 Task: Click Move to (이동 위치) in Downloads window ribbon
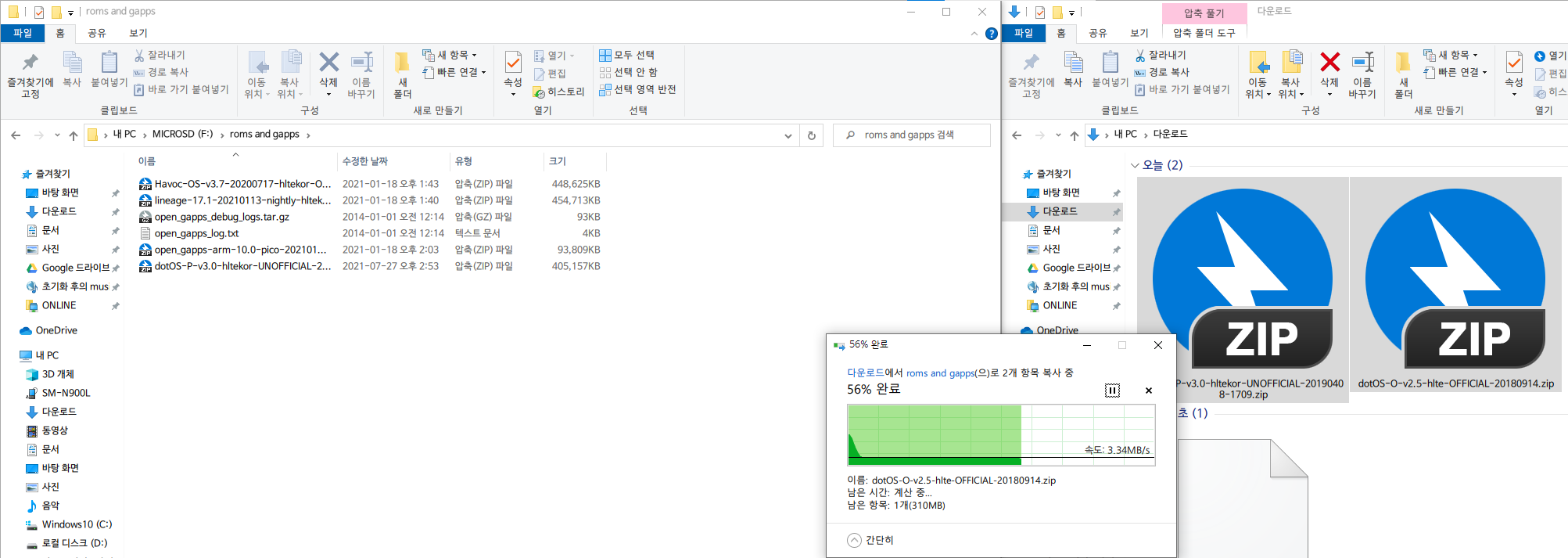(1258, 75)
